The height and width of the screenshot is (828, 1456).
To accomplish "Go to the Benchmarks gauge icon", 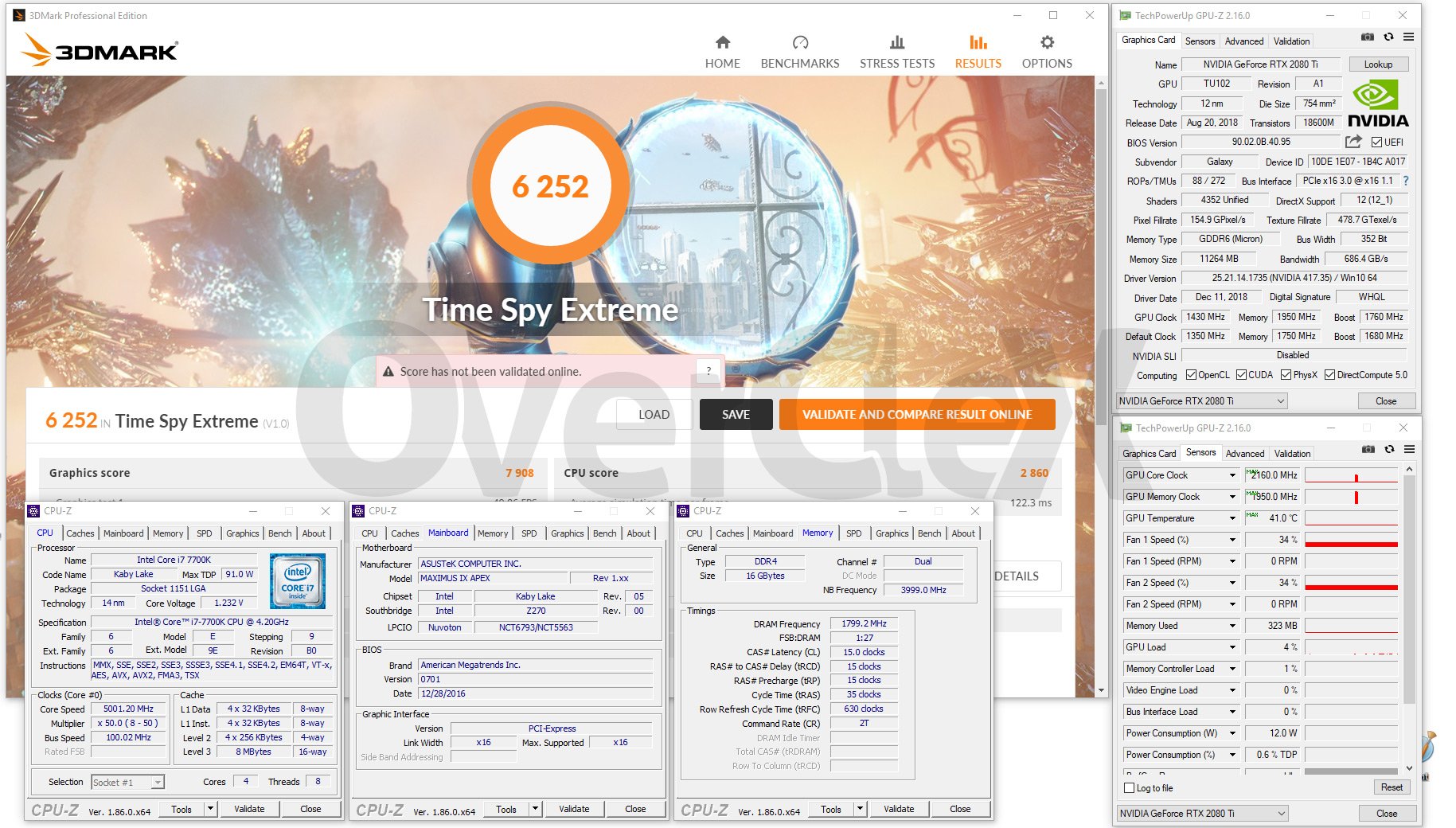I will (799, 43).
